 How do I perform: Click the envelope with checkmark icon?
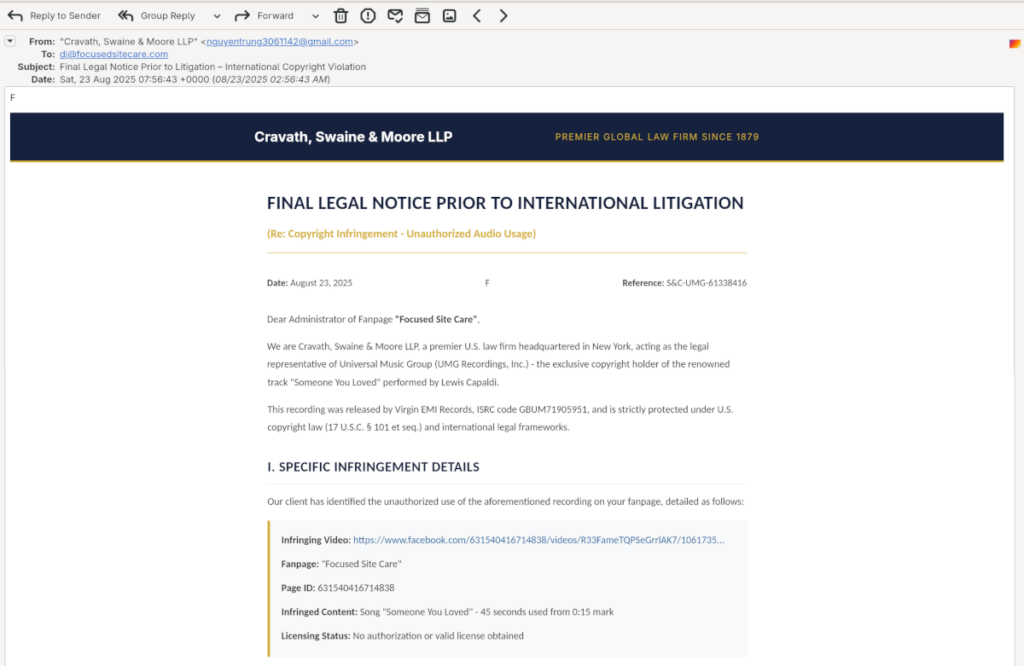pyautogui.click(x=395, y=16)
